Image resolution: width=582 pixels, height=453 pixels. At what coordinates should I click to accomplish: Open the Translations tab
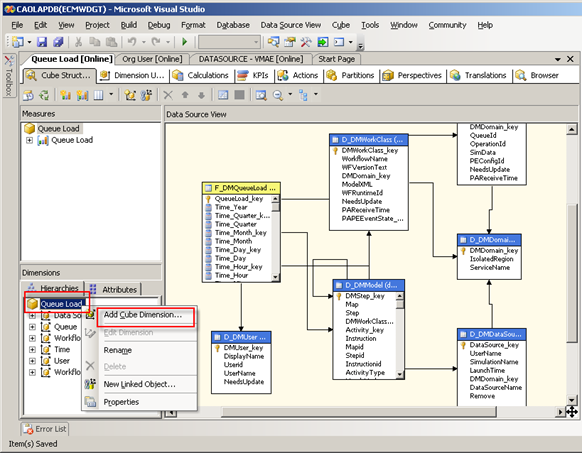[x=478, y=75]
